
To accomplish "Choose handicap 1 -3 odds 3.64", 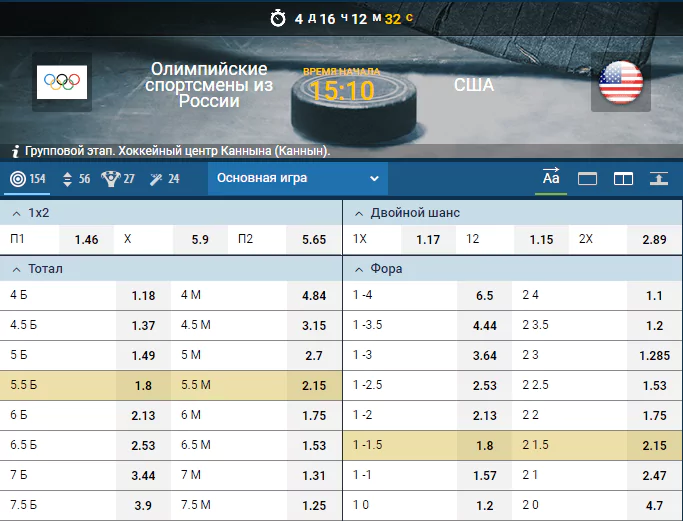I will [x=484, y=356].
